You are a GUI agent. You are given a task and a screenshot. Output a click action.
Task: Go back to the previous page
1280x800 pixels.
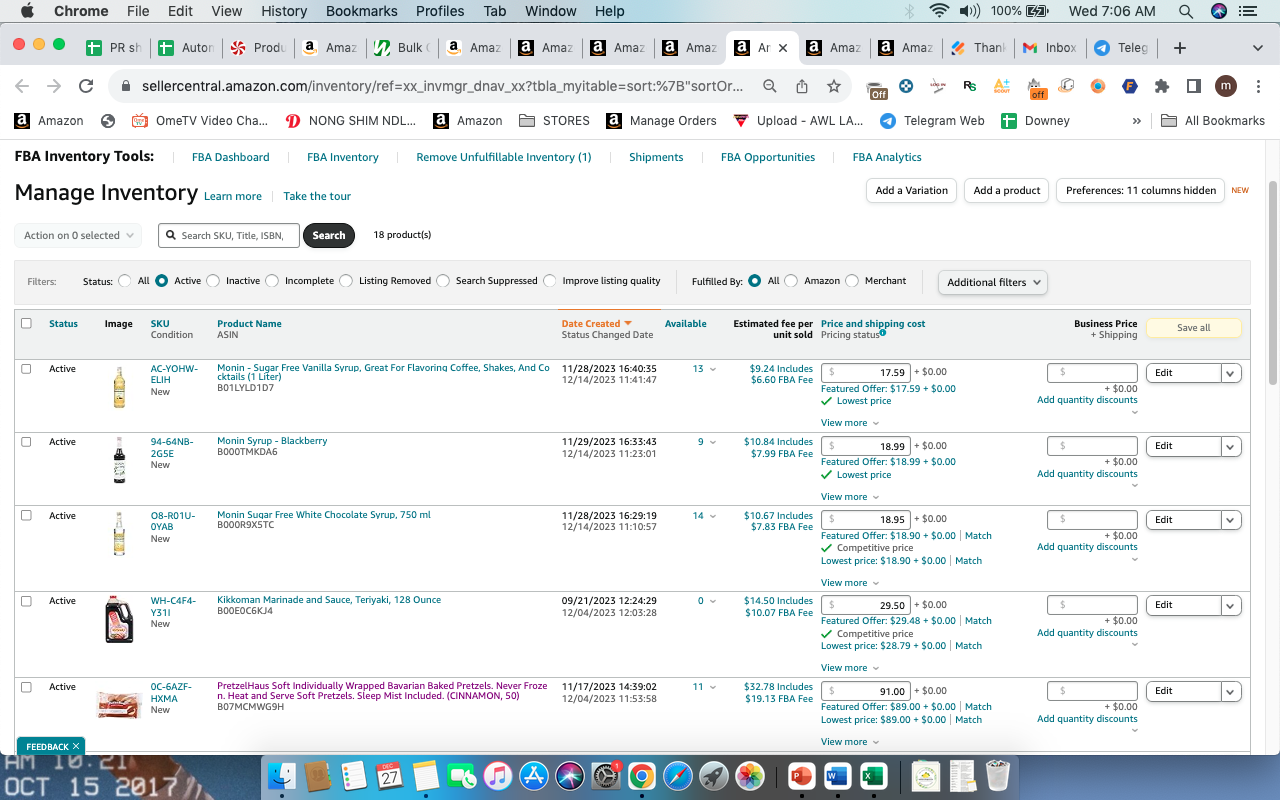tap(22, 87)
